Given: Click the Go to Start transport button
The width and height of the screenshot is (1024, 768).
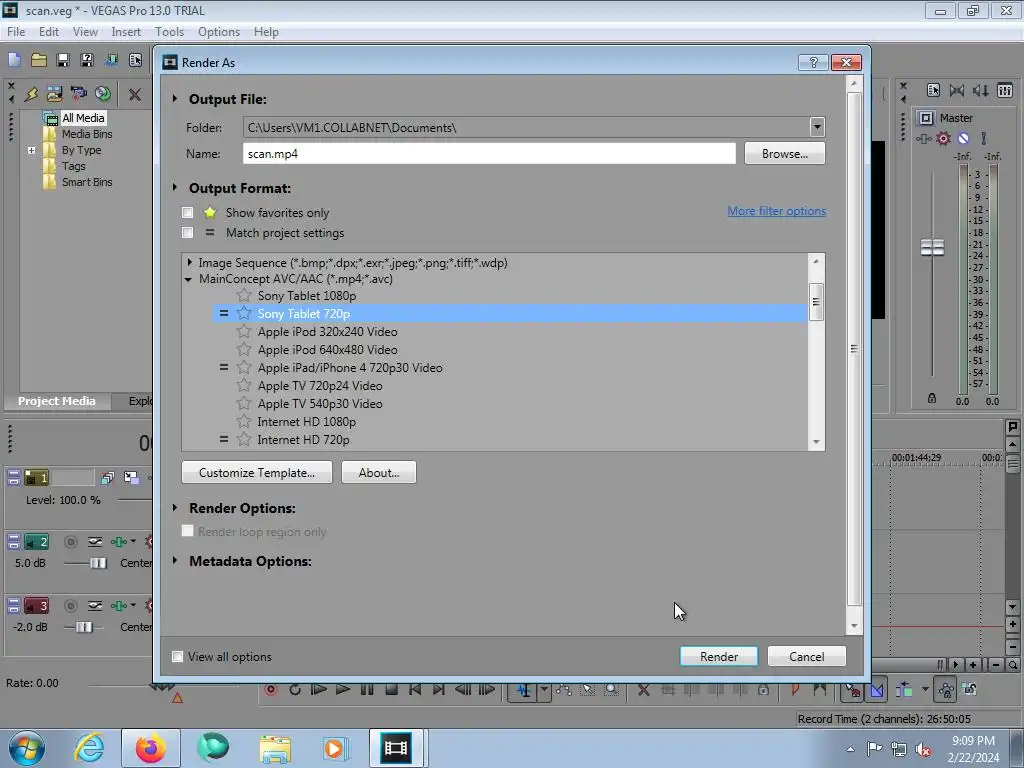Looking at the screenshot, I should 415,690.
